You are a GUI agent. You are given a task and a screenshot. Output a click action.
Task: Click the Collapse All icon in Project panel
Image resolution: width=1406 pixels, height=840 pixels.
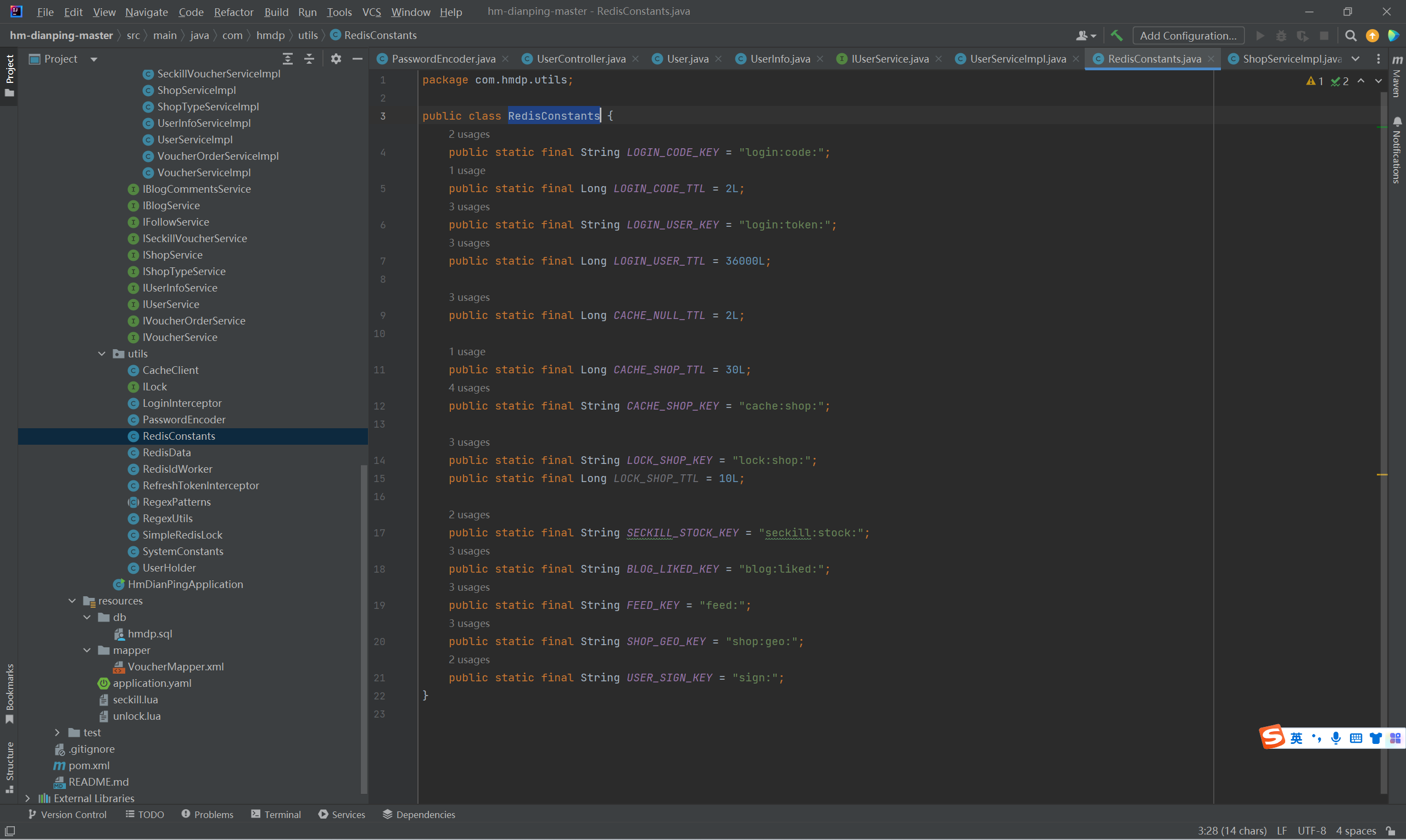(309, 59)
